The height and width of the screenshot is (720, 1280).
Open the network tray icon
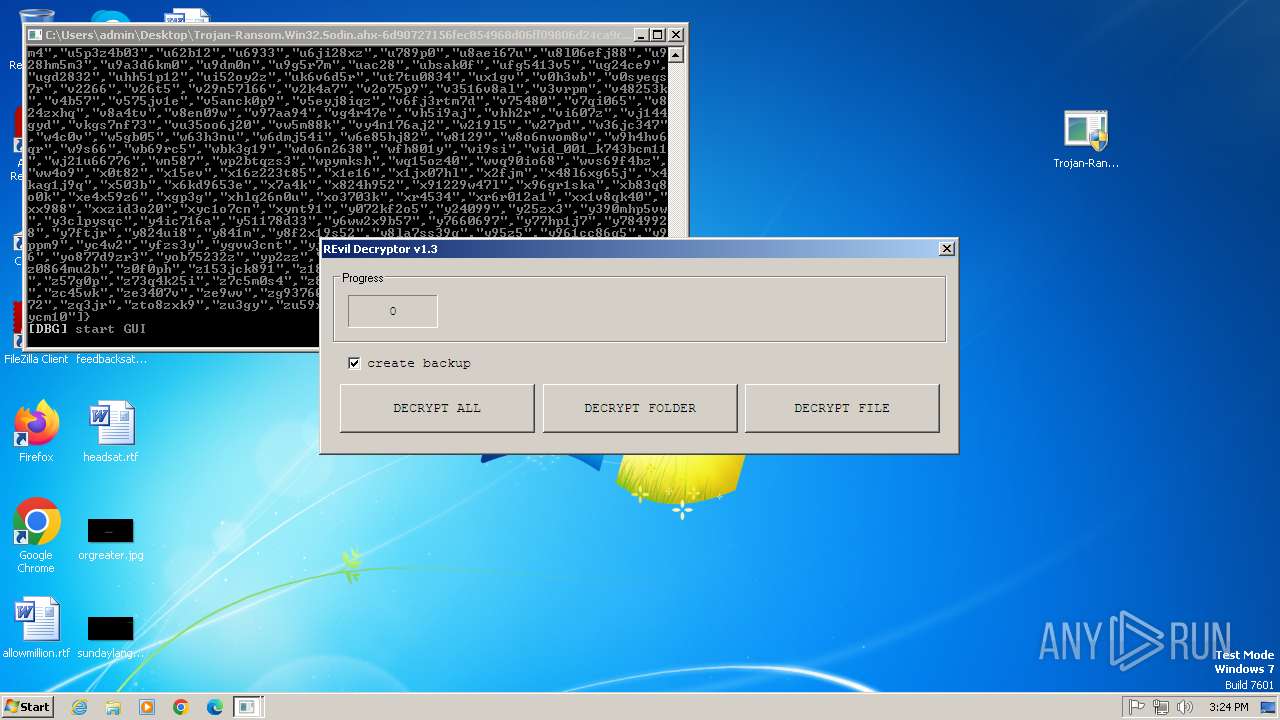pyautogui.click(x=1161, y=707)
